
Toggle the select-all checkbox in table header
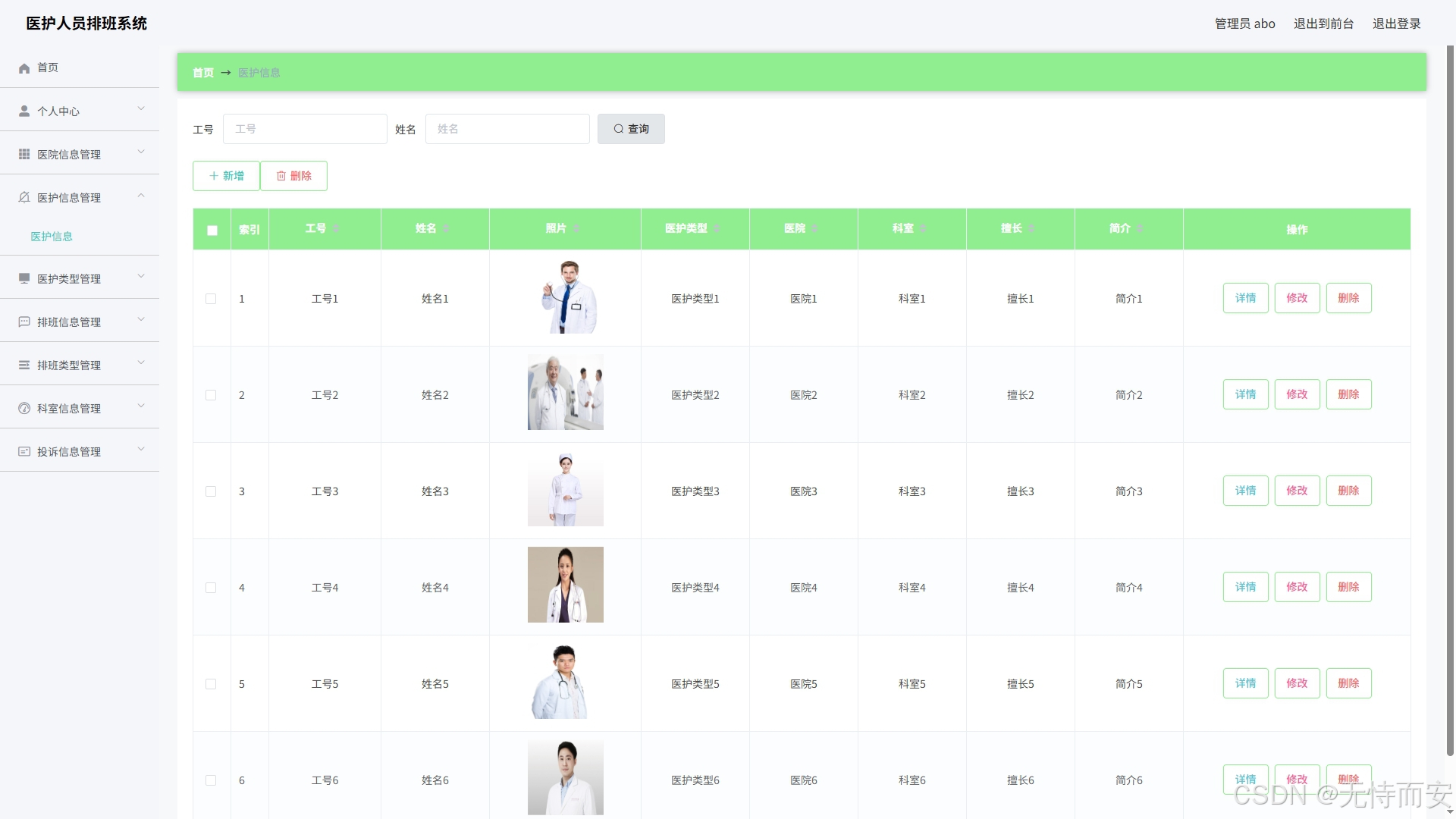click(212, 230)
